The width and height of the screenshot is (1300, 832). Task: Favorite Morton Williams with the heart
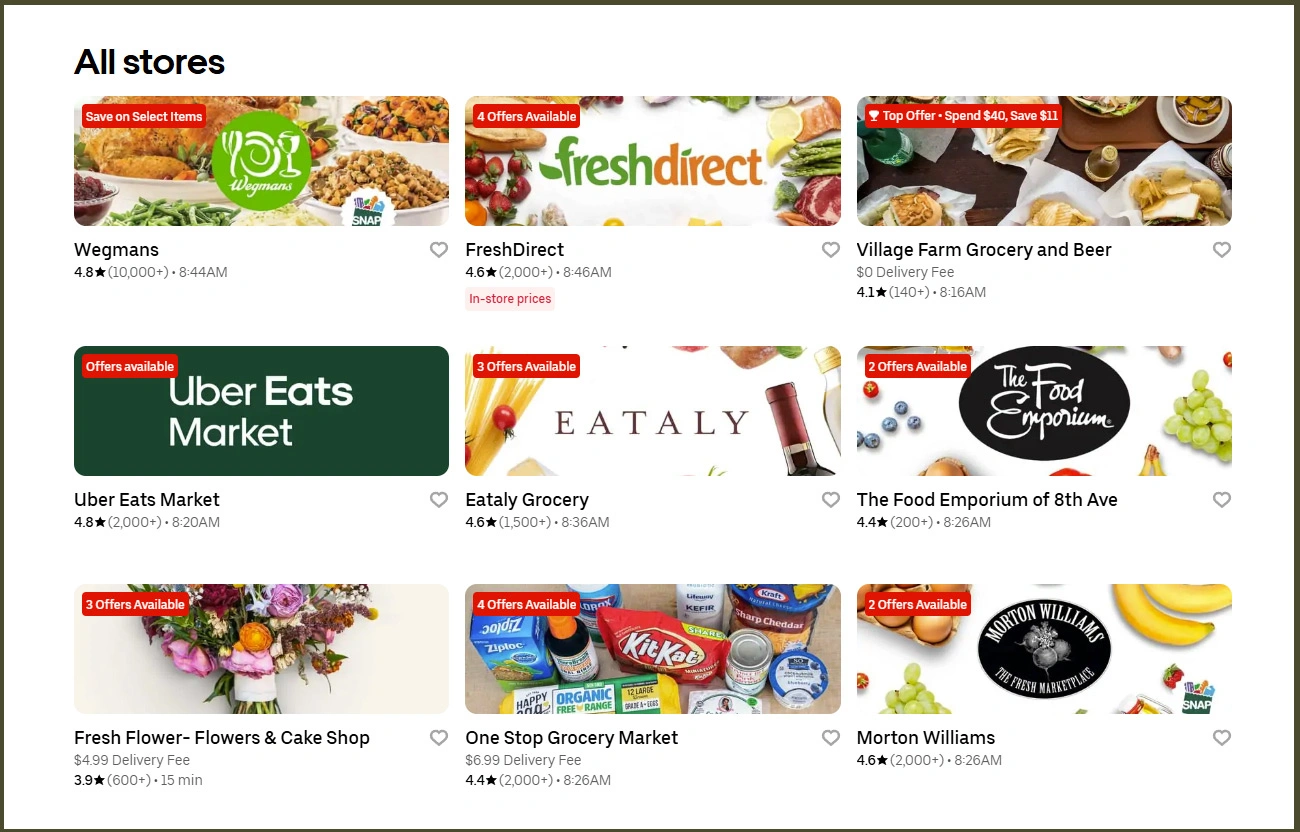pyautogui.click(x=1222, y=738)
